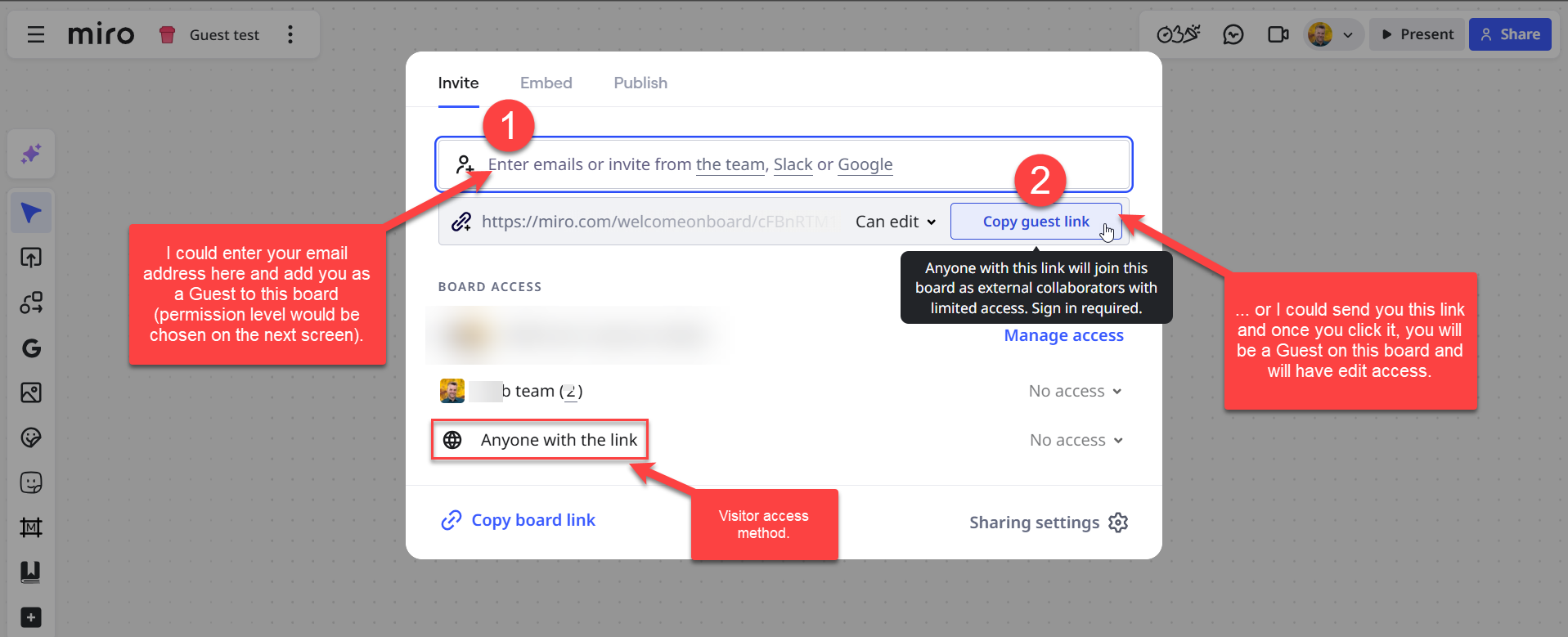The image size is (1568, 637).
Task: Click the Copy guest link button
Action: pyautogui.click(x=1036, y=222)
